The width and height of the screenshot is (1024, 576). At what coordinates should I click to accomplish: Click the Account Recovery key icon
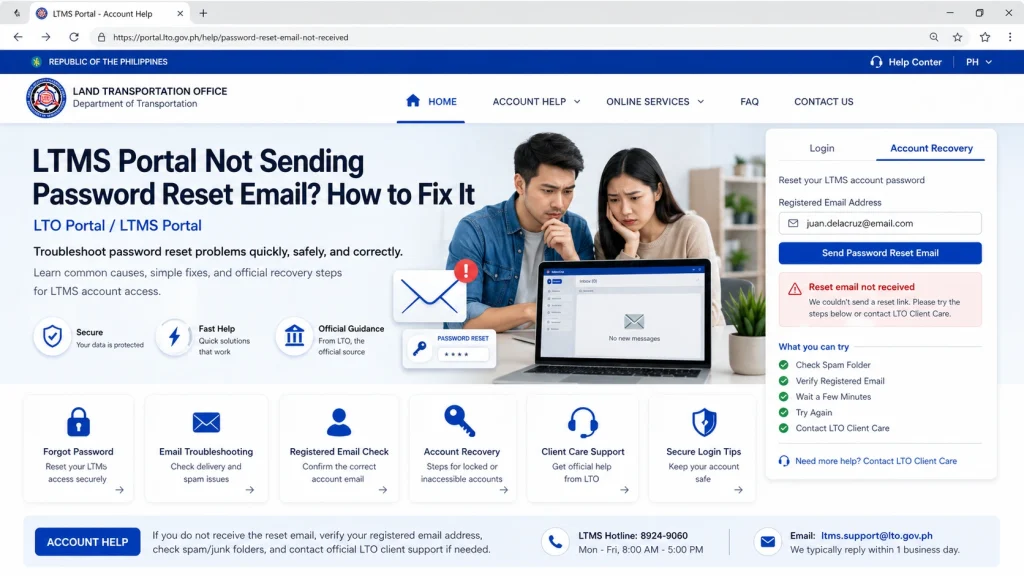point(459,421)
